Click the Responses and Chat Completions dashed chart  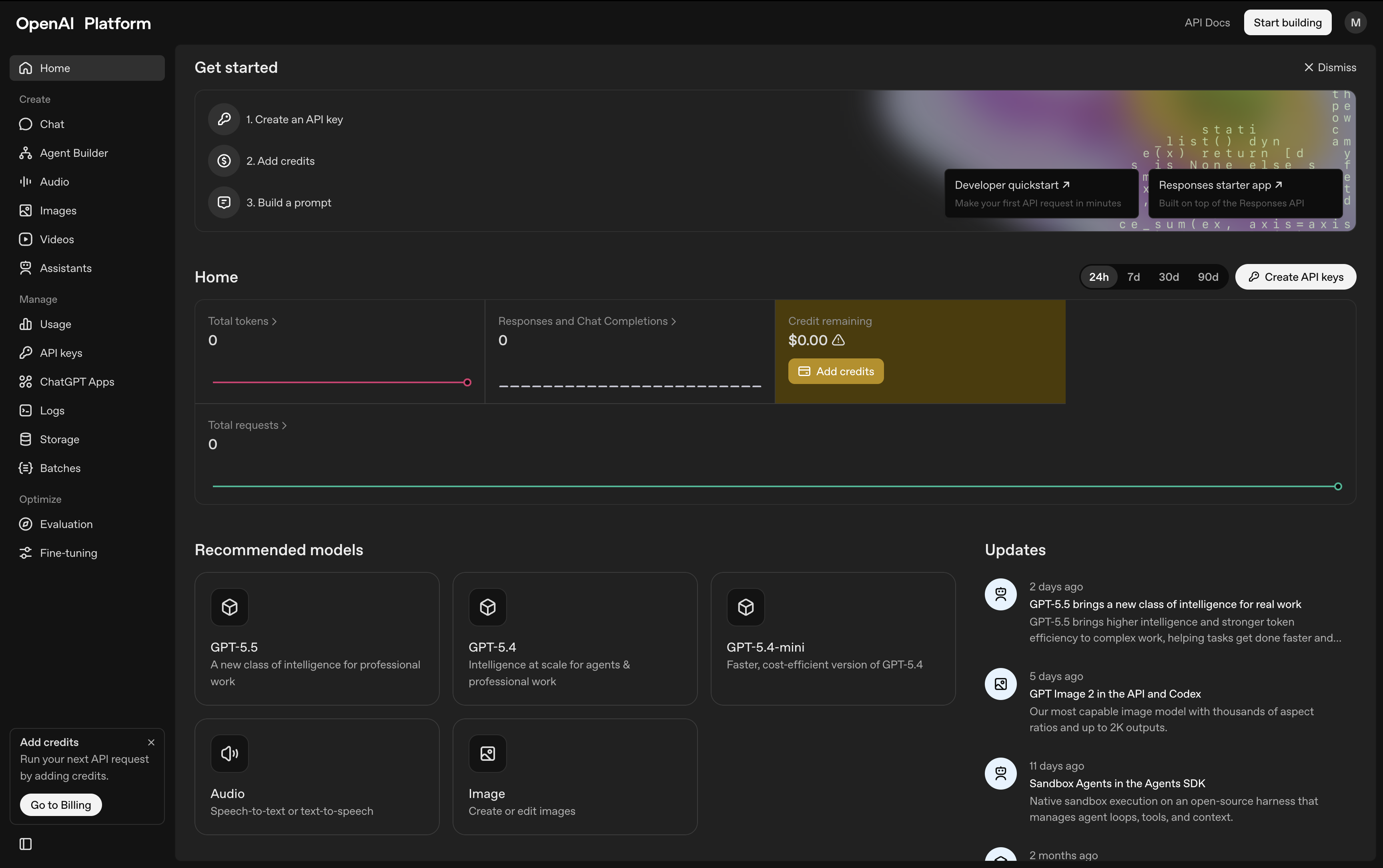(629, 386)
